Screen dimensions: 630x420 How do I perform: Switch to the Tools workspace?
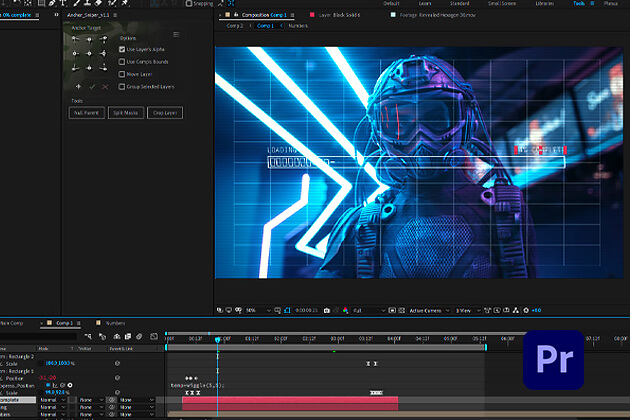[x=579, y=3]
